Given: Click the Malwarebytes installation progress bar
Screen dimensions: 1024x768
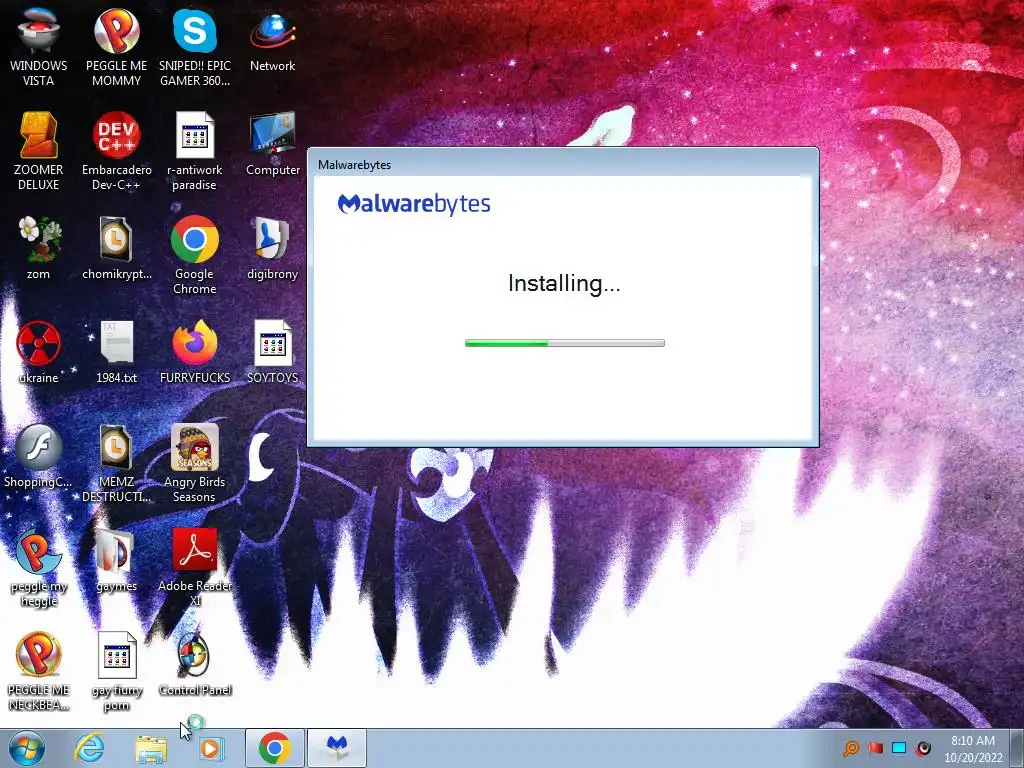Looking at the screenshot, I should click(565, 343).
